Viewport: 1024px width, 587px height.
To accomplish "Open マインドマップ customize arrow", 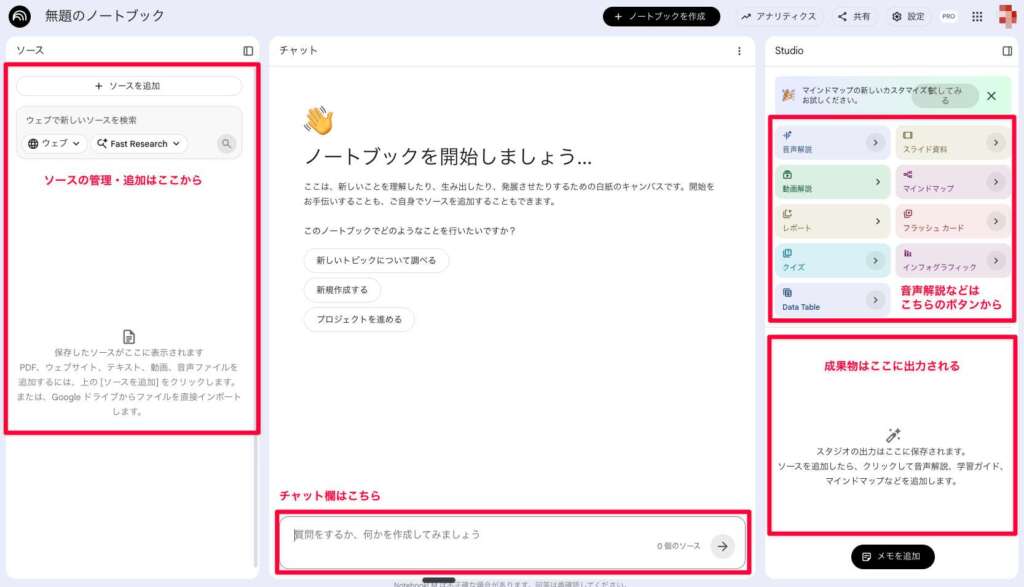I will [995, 182].
